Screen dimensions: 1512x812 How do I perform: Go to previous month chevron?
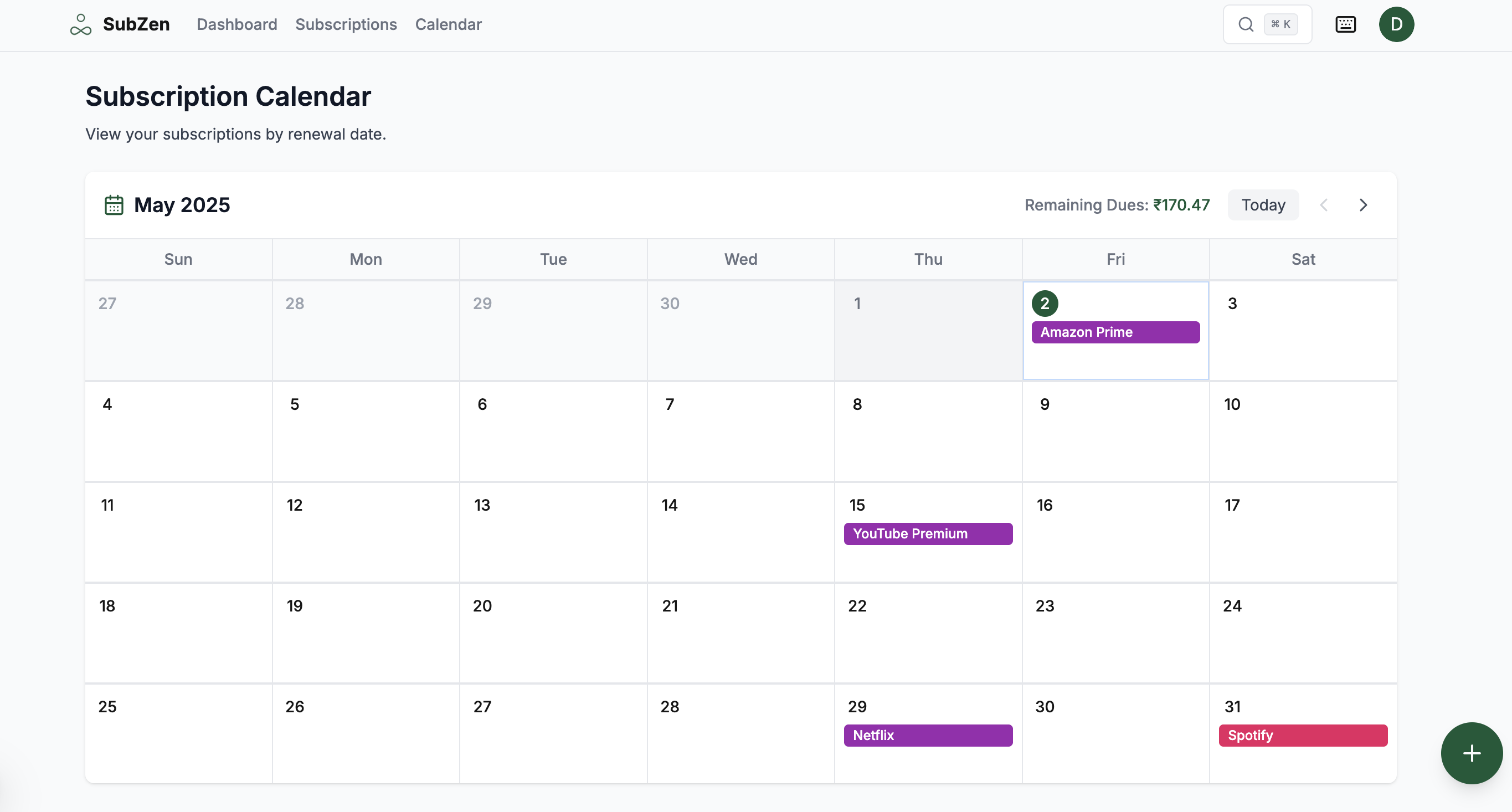[1324, 205]
